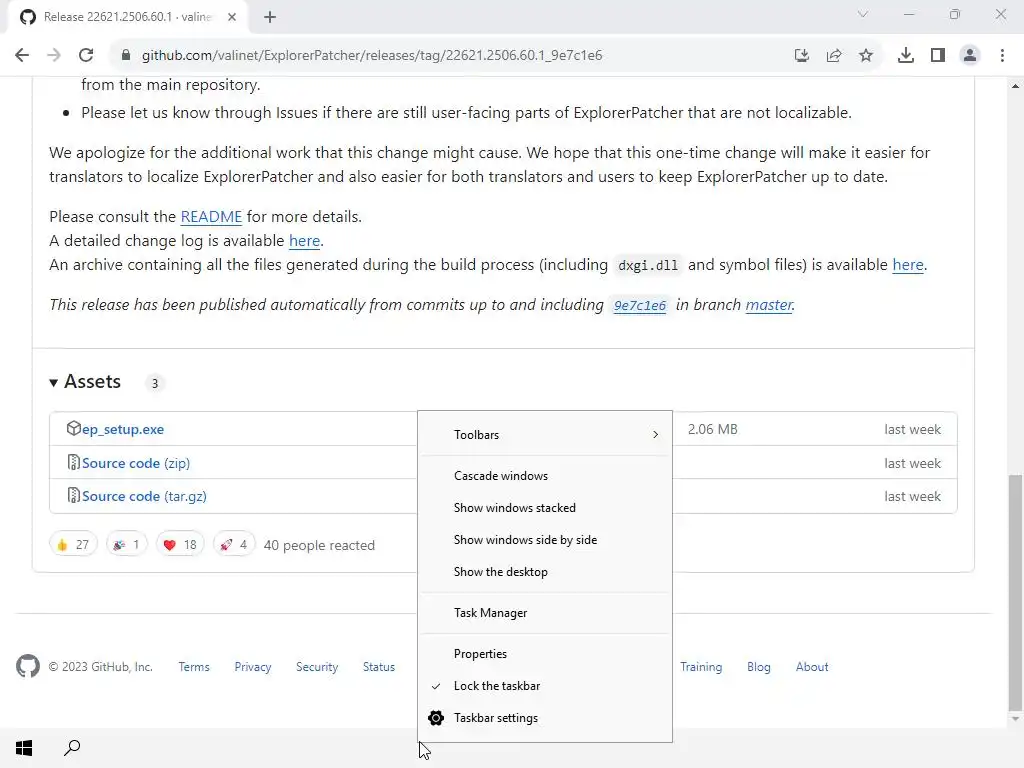The height and width of the screenshot is (768, 1024).
Task: Open the README link
Action: click(211, 217)
